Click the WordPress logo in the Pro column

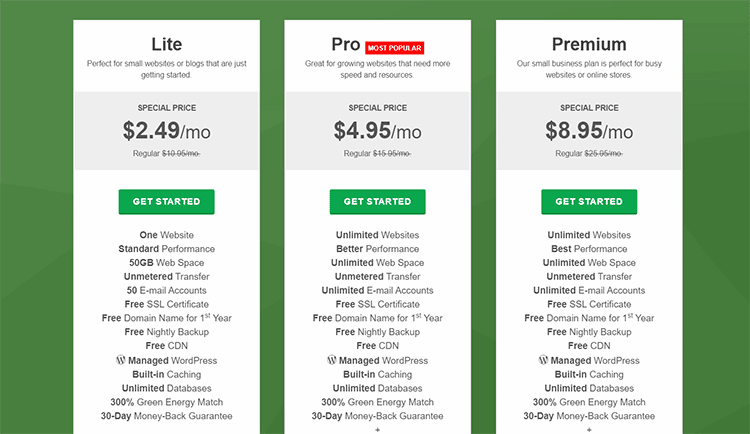[x=332, y=360]
